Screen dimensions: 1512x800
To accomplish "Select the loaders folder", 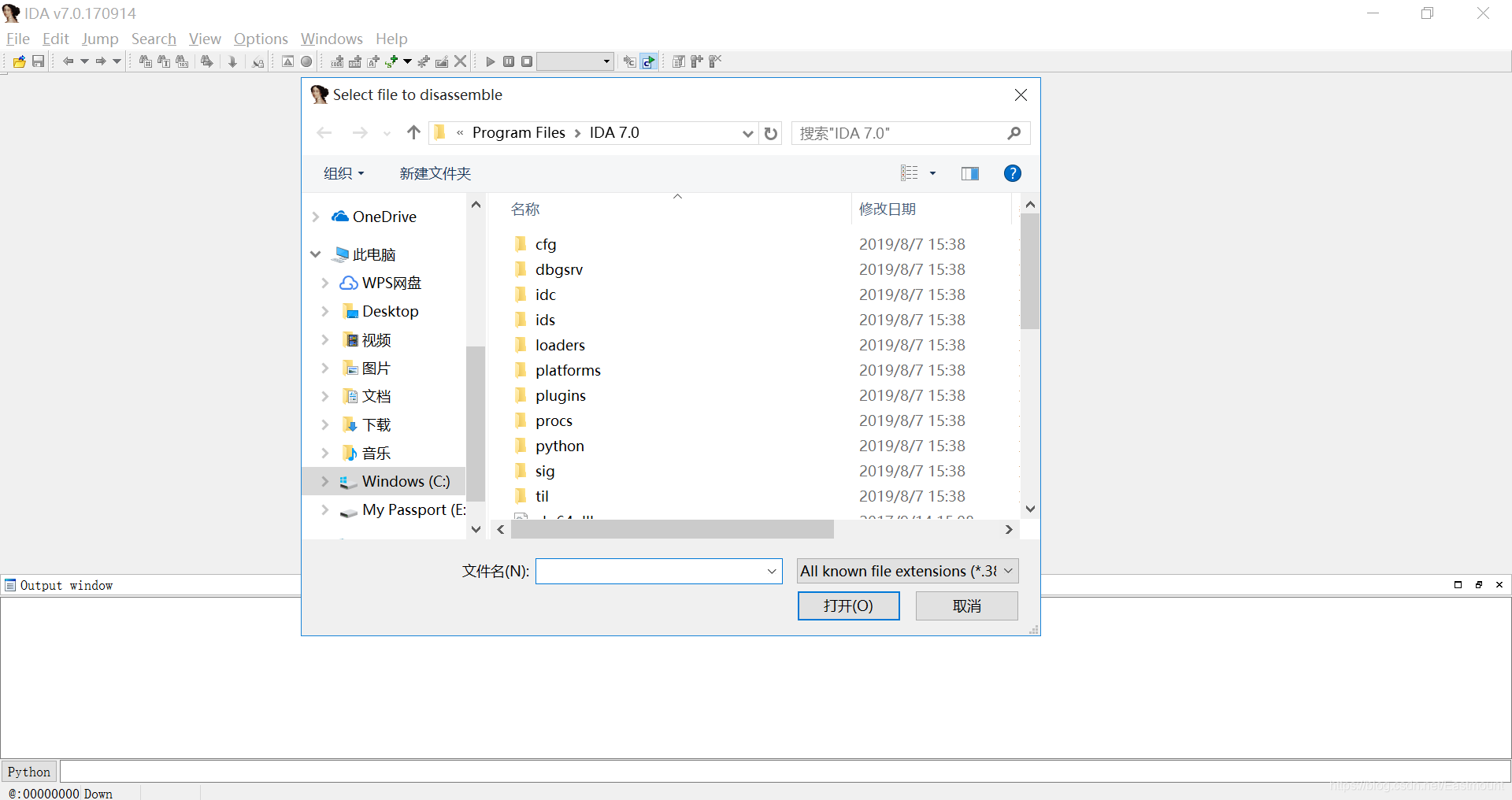I will [560, 345].
